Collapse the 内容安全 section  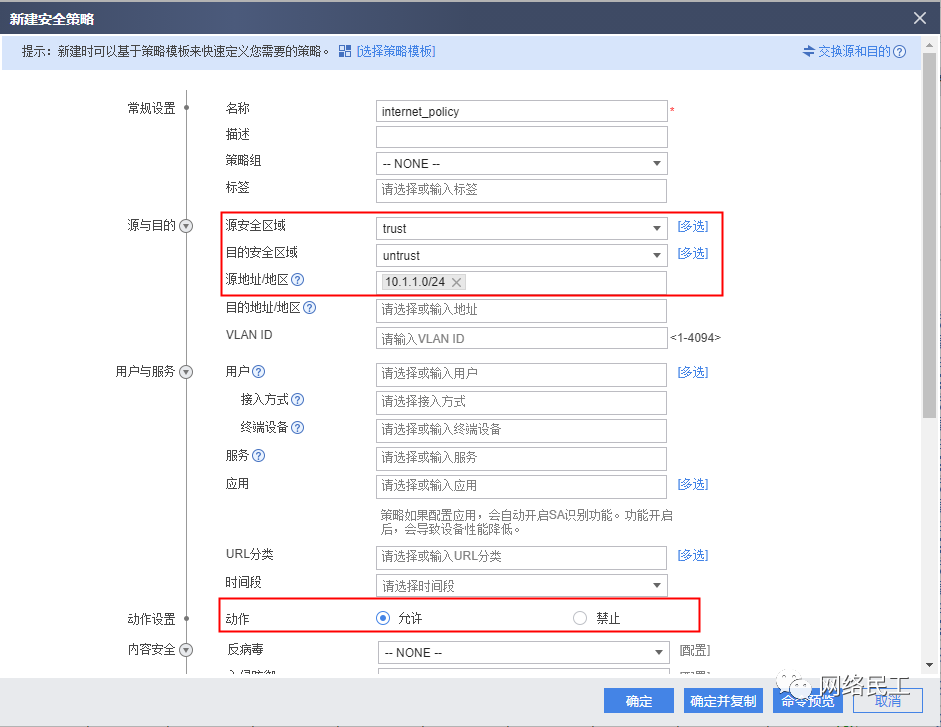click(186, 650)
